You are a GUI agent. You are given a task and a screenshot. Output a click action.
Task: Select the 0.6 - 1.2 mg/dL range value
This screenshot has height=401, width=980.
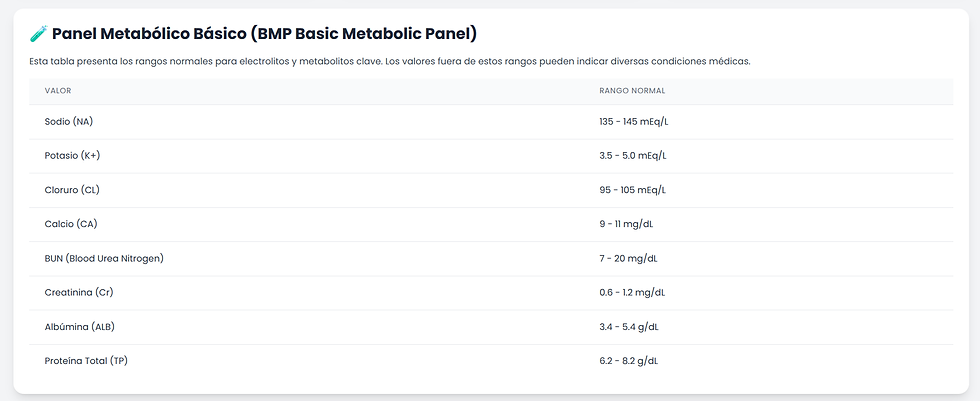point(632,292)
